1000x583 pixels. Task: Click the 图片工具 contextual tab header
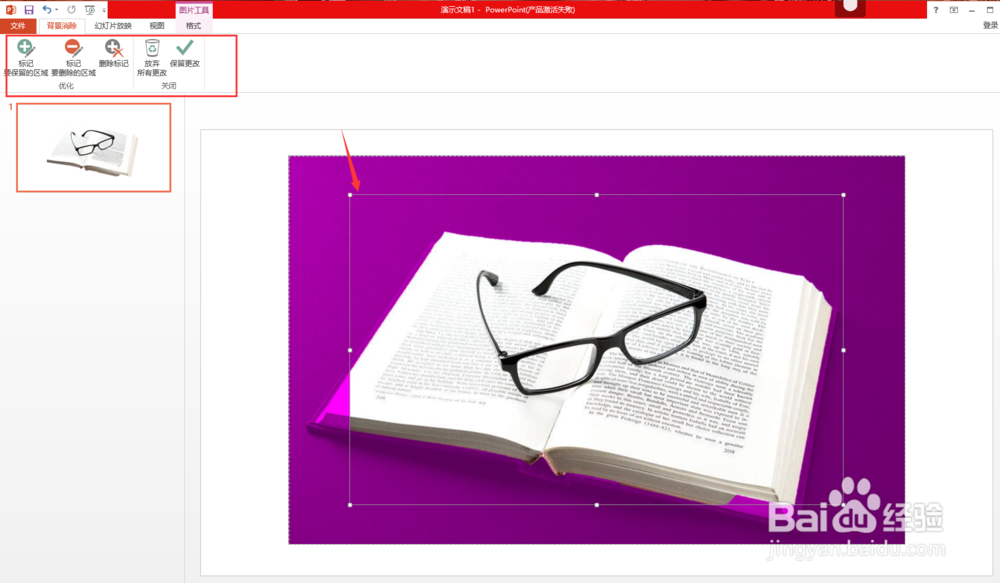tap(193, 10)
